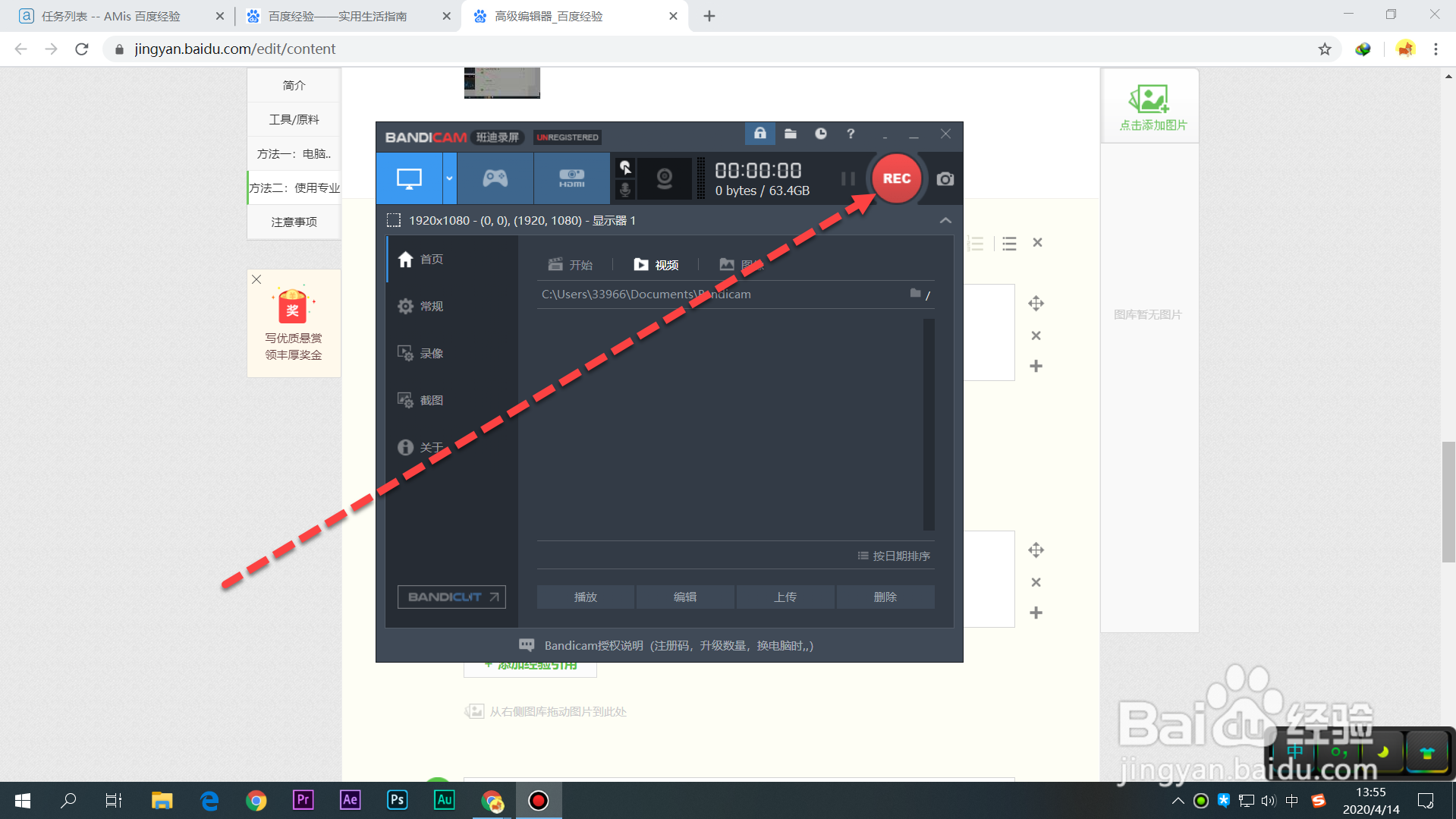This screenshot has width=1456, height=819.
Task: Close the 写优质悬赏 promo card
Action: [x=256, y=279]
